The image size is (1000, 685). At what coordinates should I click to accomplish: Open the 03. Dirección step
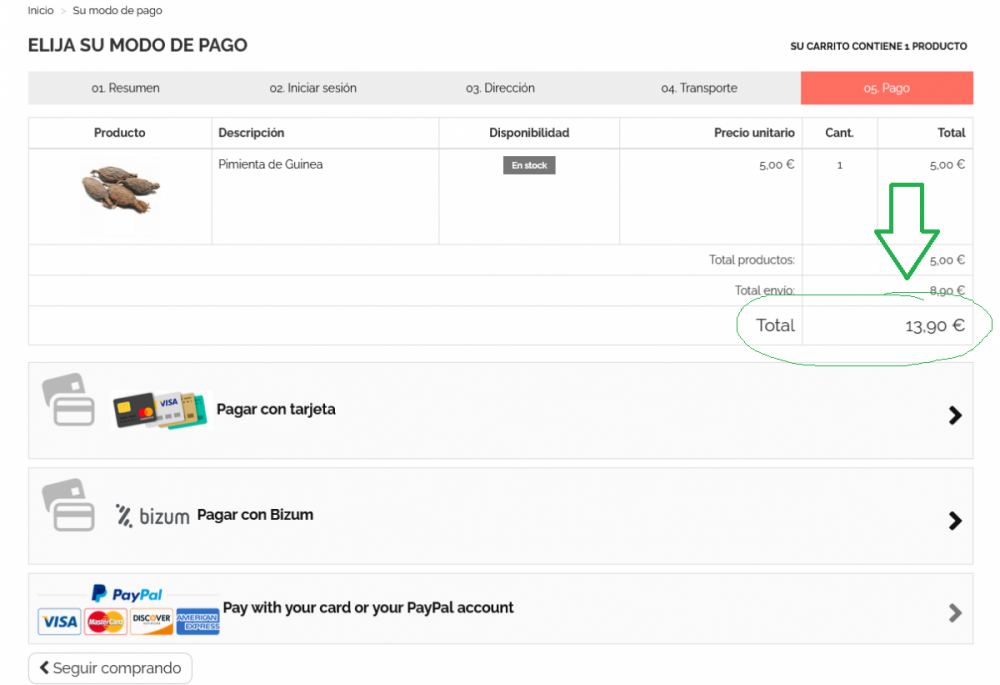pyautogui.click(x=500, y=88)
